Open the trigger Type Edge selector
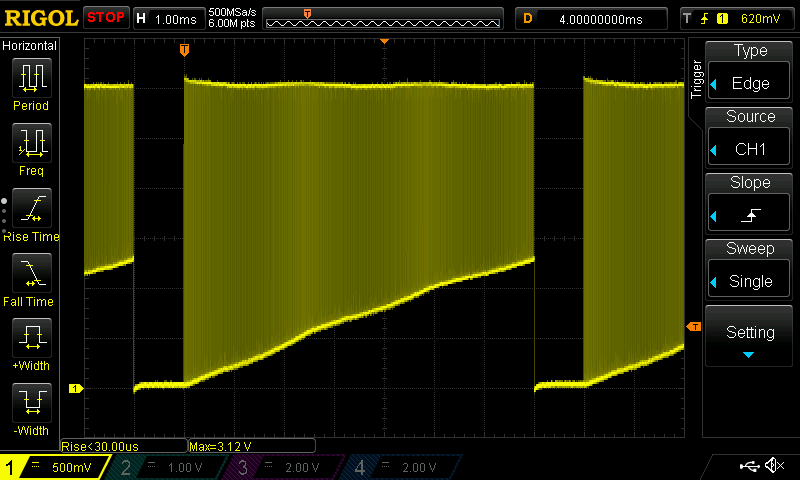 (750, 69)
